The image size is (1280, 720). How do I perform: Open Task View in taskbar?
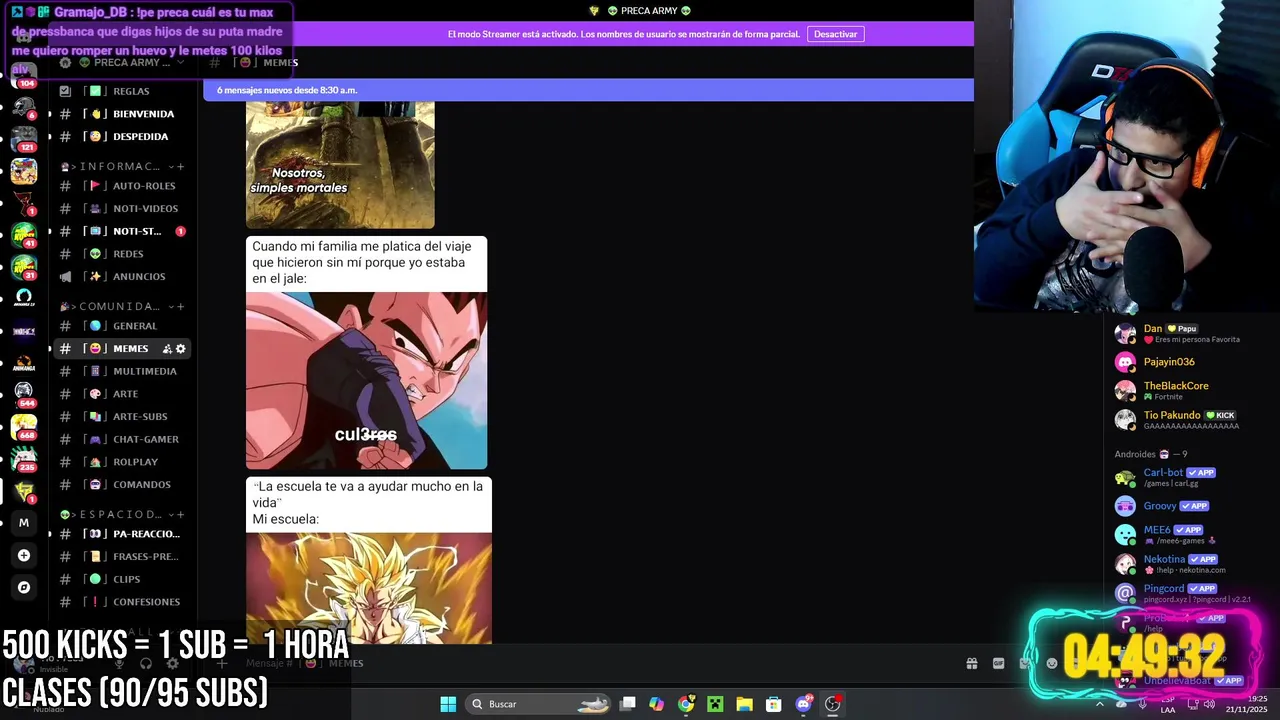[628, 704]
